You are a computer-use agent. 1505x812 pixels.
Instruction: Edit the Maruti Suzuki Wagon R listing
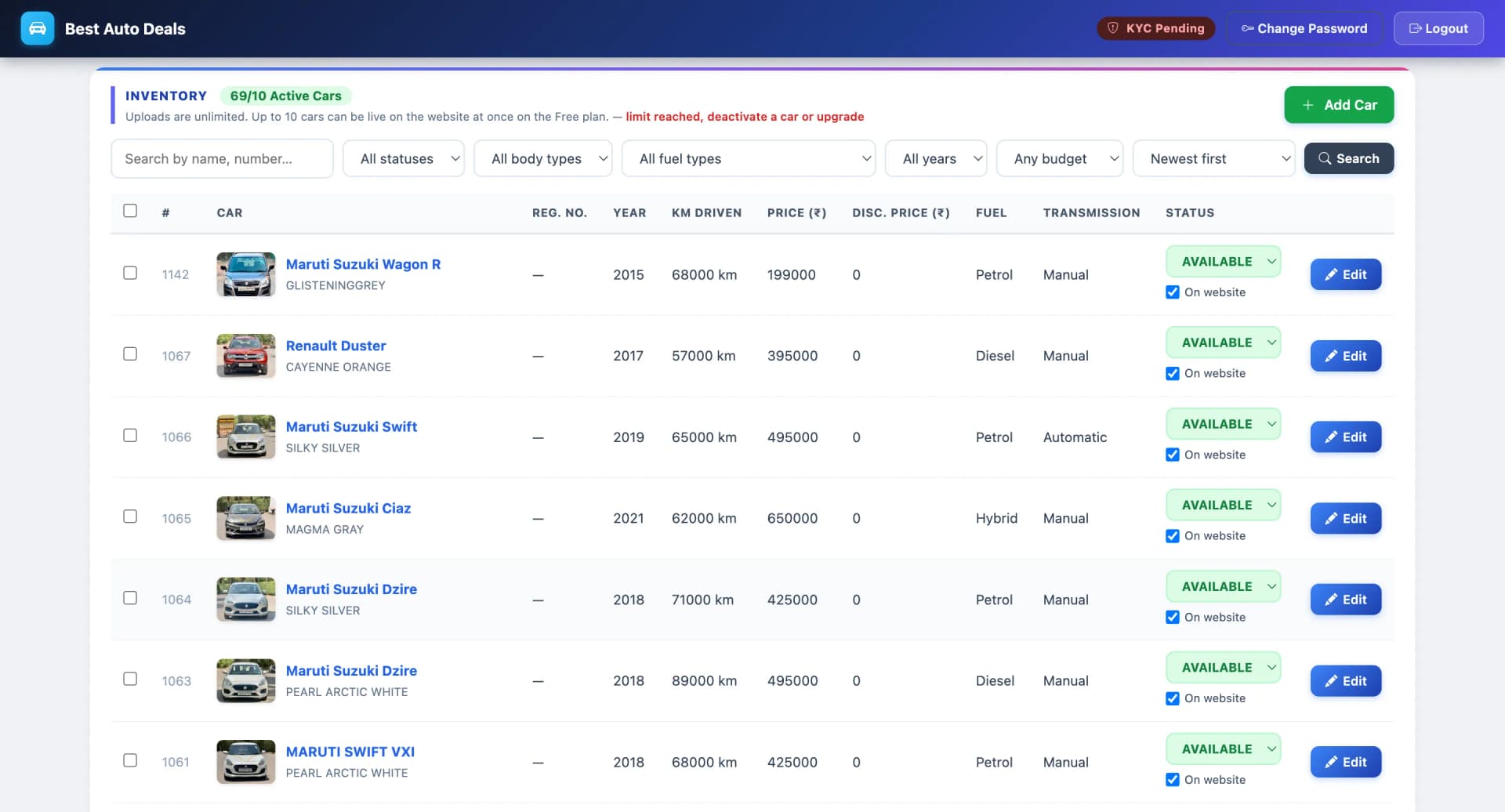1345,274
